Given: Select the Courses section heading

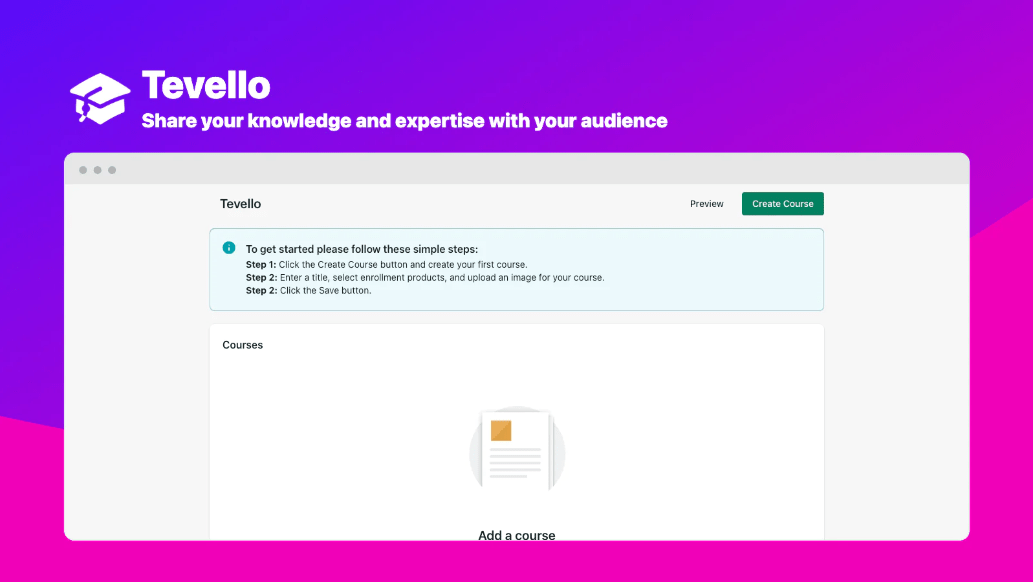Looking at the screenshot, I should [x=242, y=344].
